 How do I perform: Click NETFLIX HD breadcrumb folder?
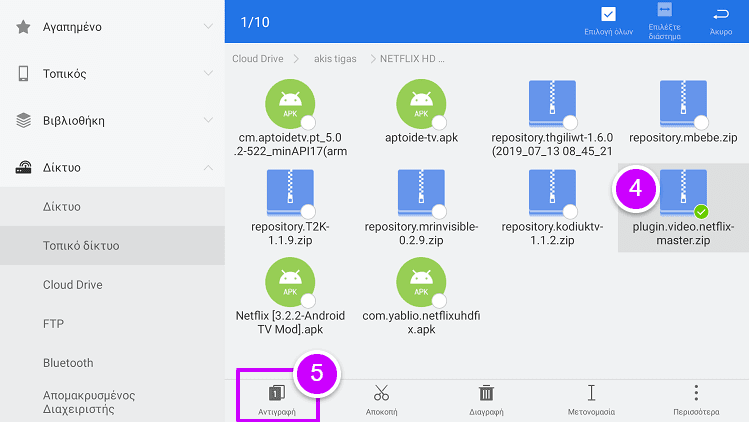pos(412,59)
